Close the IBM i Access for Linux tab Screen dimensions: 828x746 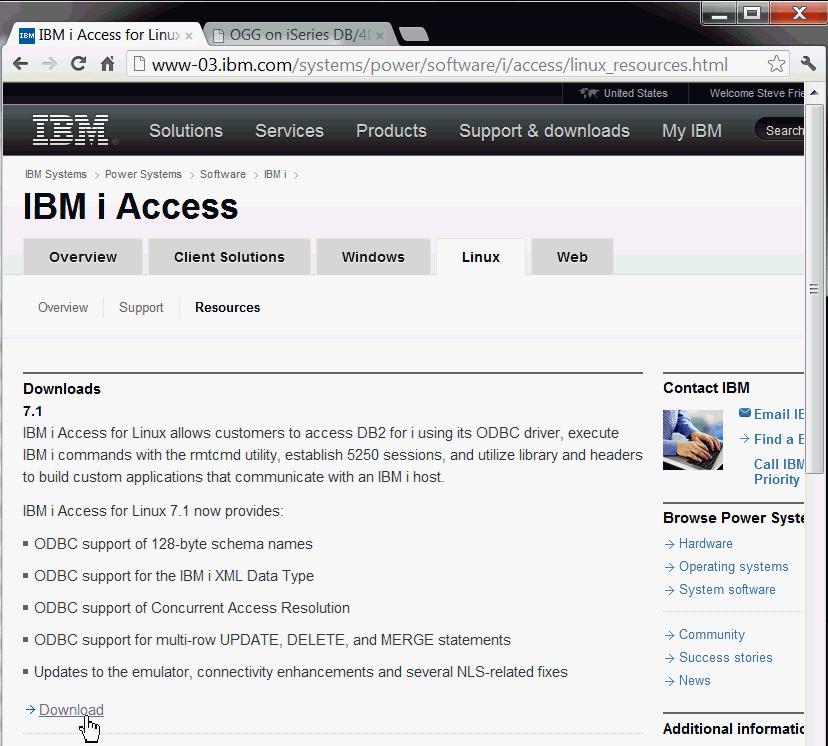coord(189,36)
